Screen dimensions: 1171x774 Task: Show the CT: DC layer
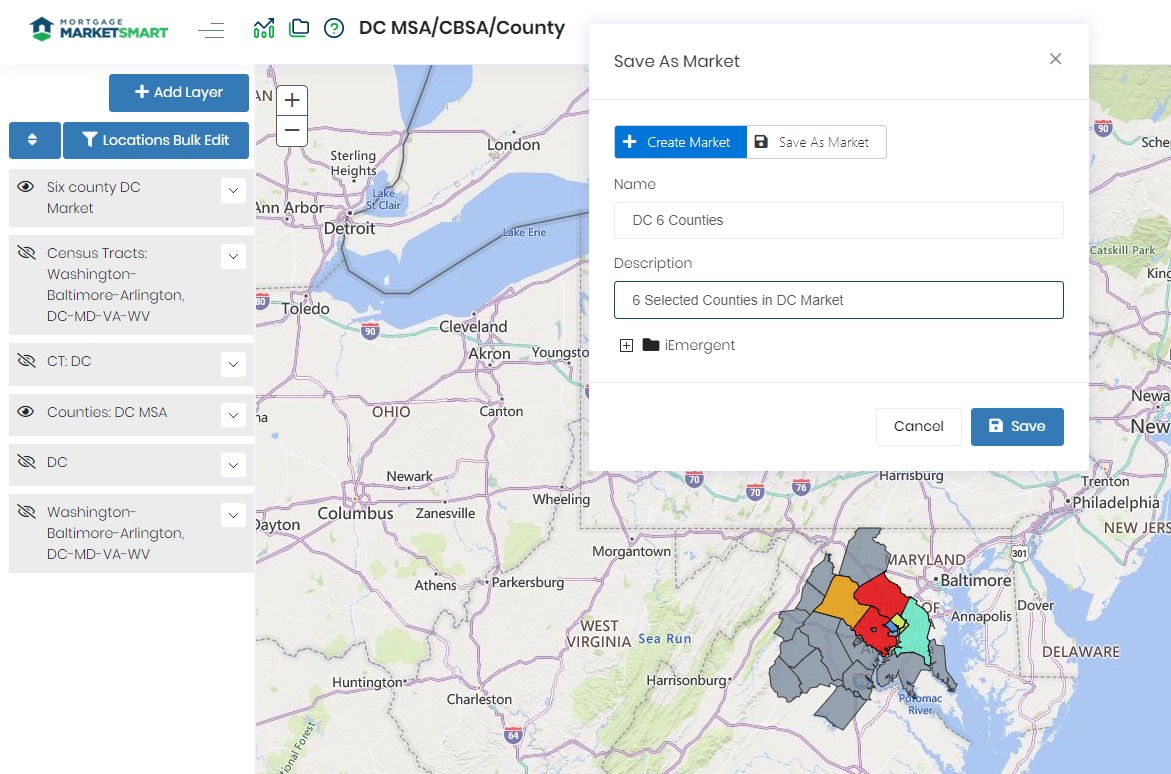point(26,361)
